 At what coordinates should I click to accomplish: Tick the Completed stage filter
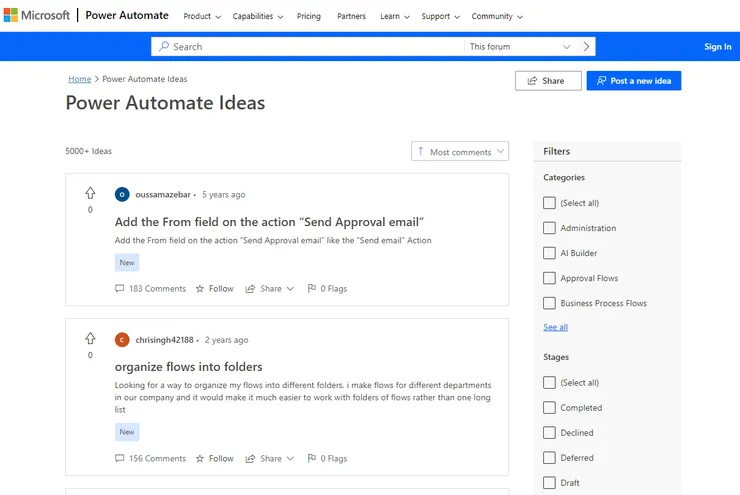[549, 408]
